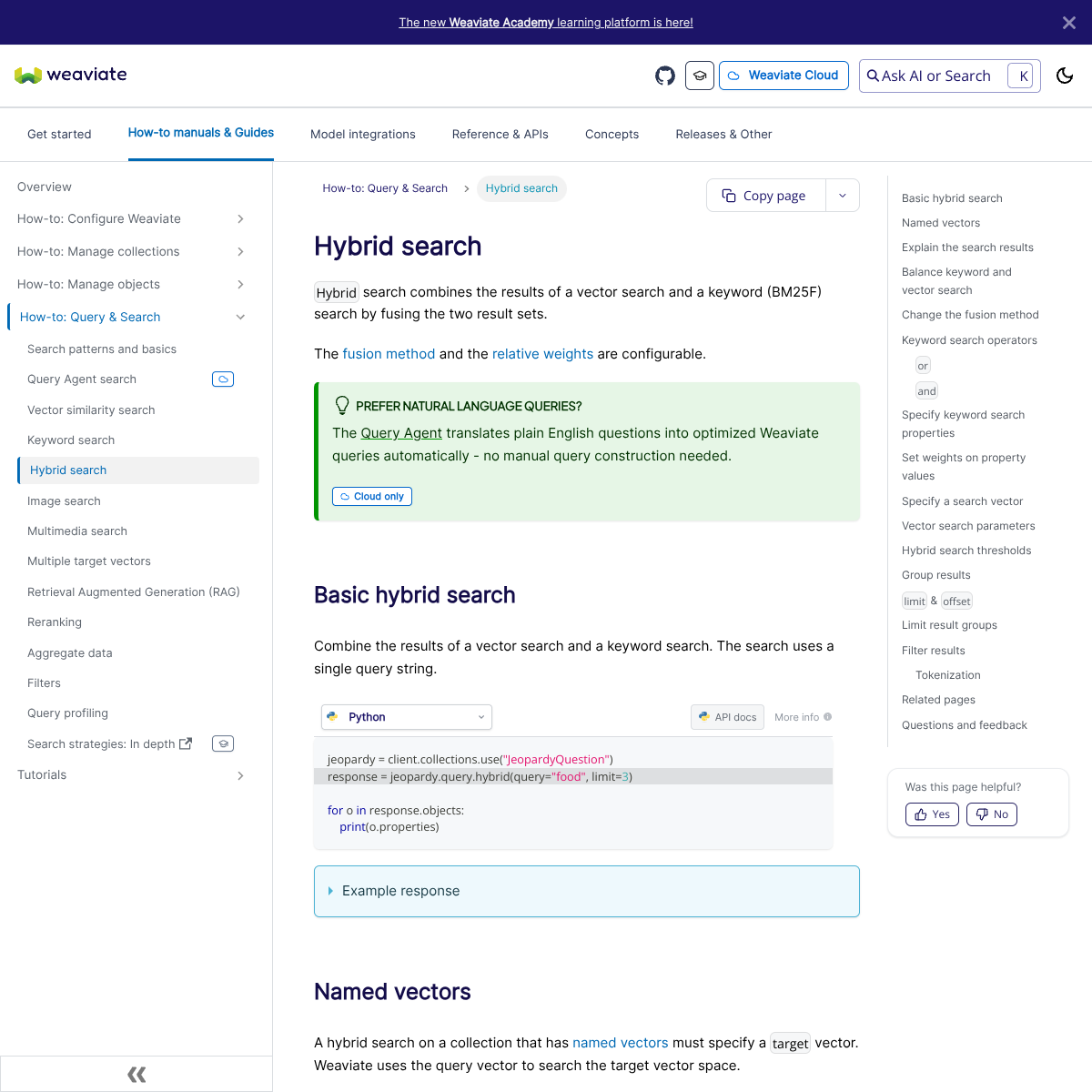
Task: Follow the relative weights link
Action: (x=542, y=354)
